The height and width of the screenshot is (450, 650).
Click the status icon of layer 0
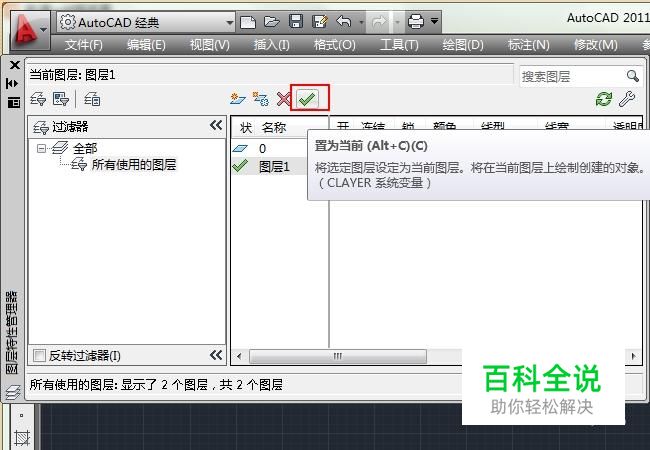point(240,148)
